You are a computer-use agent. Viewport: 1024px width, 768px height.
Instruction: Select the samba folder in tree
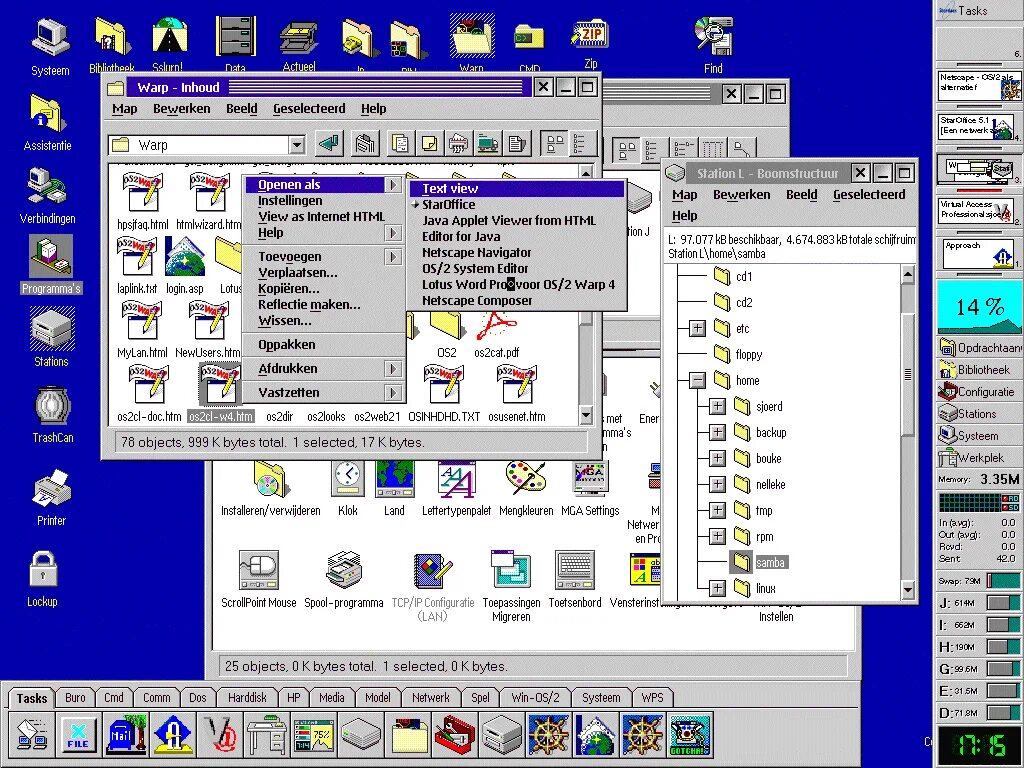click(x=758, y=562)
